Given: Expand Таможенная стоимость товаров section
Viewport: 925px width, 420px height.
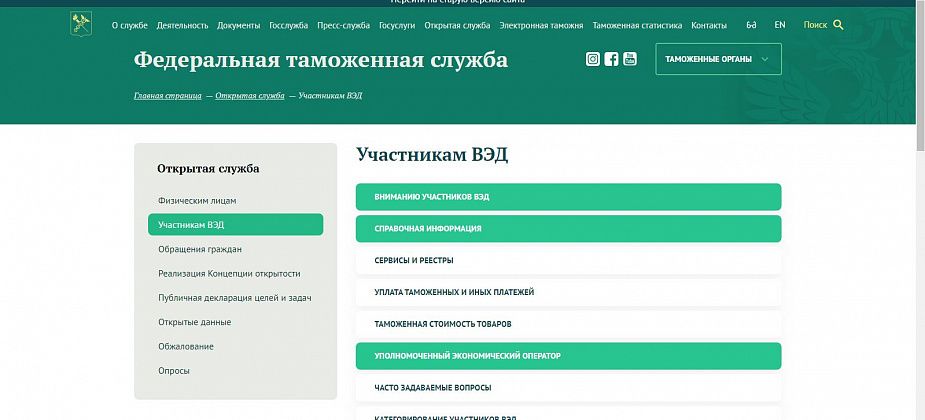Looking at the screenshot, I should (569, 324).
